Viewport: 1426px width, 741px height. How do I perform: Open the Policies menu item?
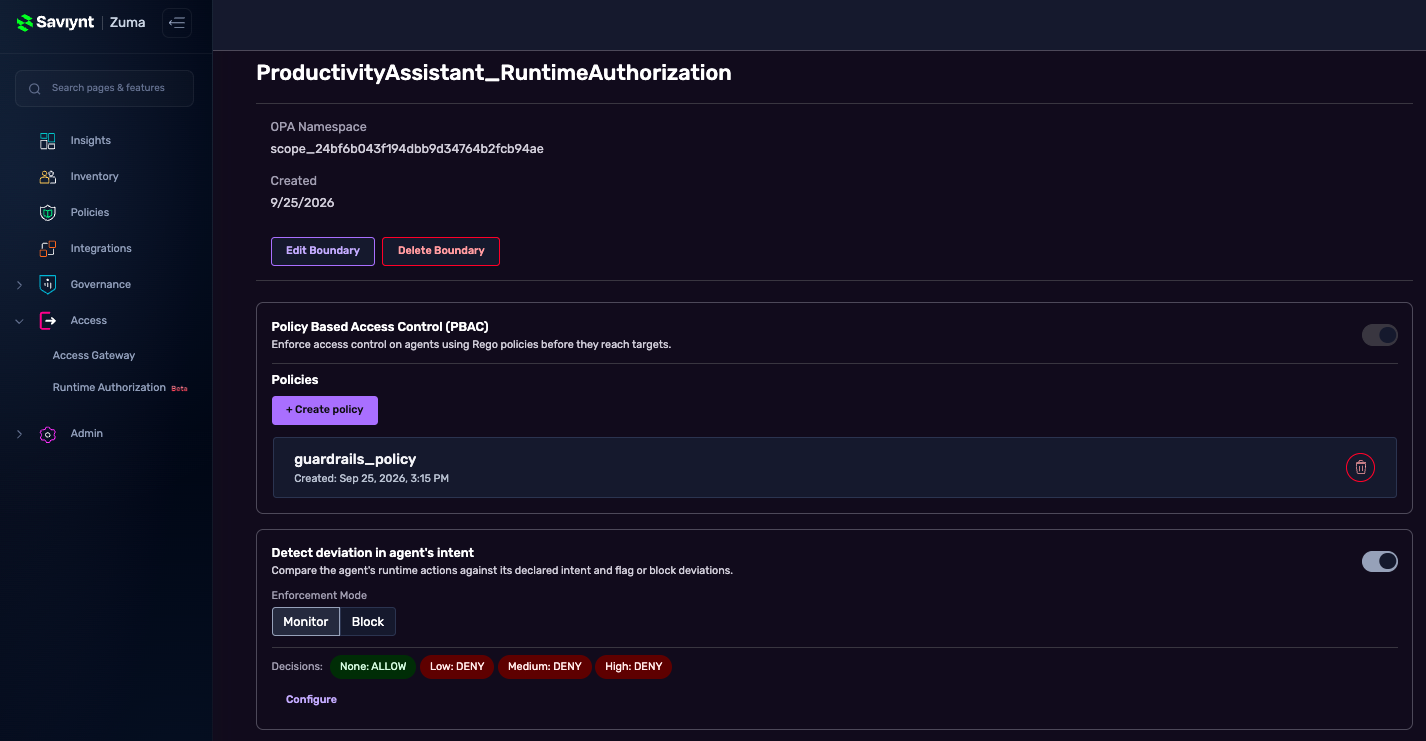(x=90, y=213)
